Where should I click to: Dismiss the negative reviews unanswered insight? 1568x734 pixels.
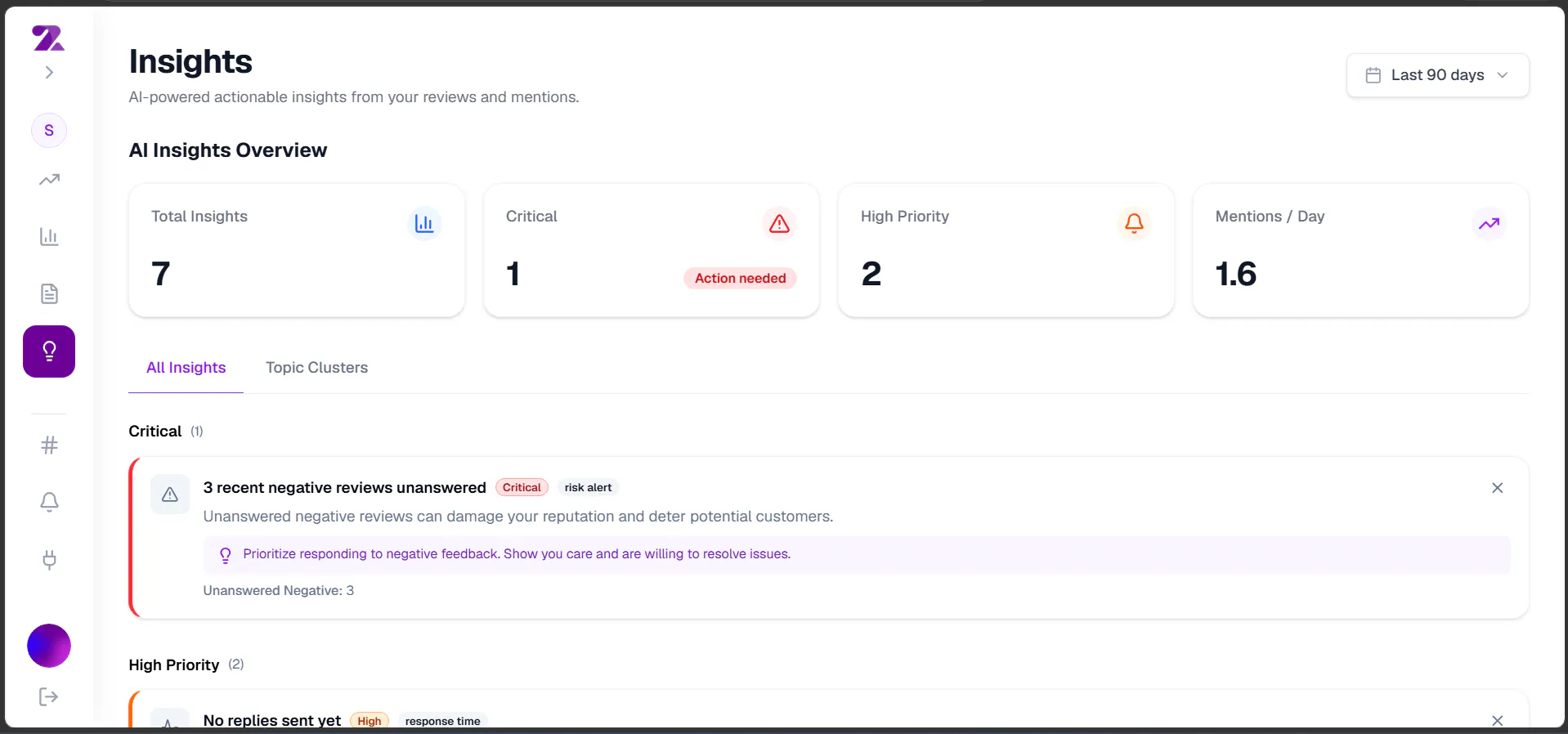(1497, 488)
